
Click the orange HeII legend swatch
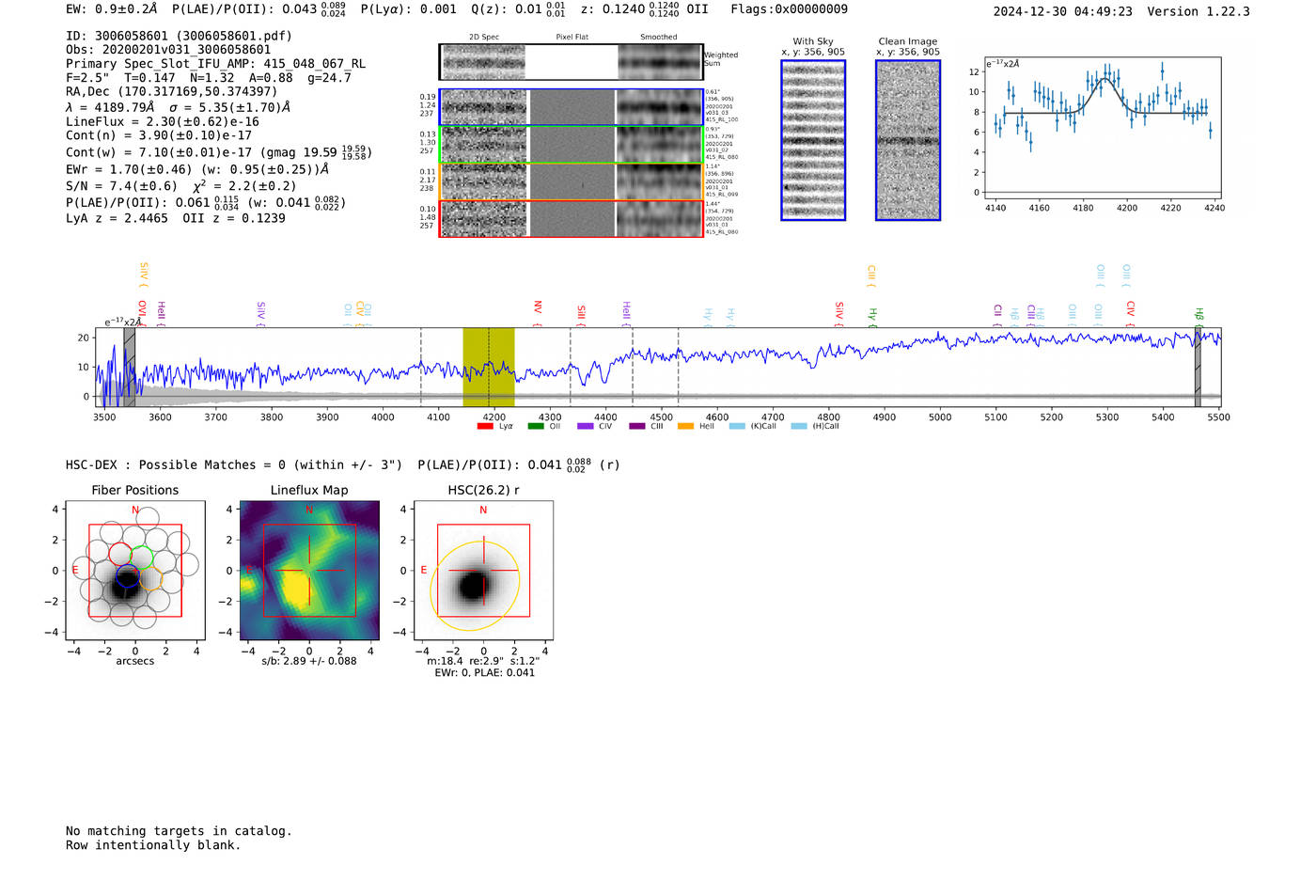(685, 427)
